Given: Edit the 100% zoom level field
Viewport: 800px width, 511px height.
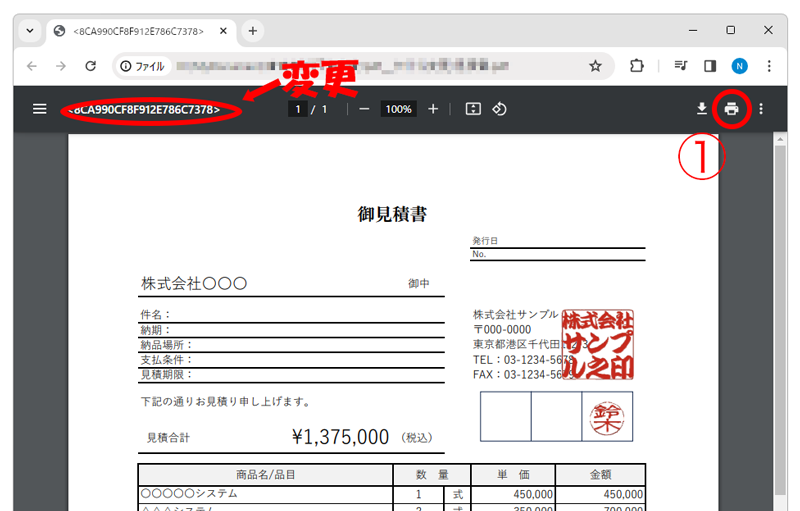Looking at the screenshot, I should click(398, 109).
